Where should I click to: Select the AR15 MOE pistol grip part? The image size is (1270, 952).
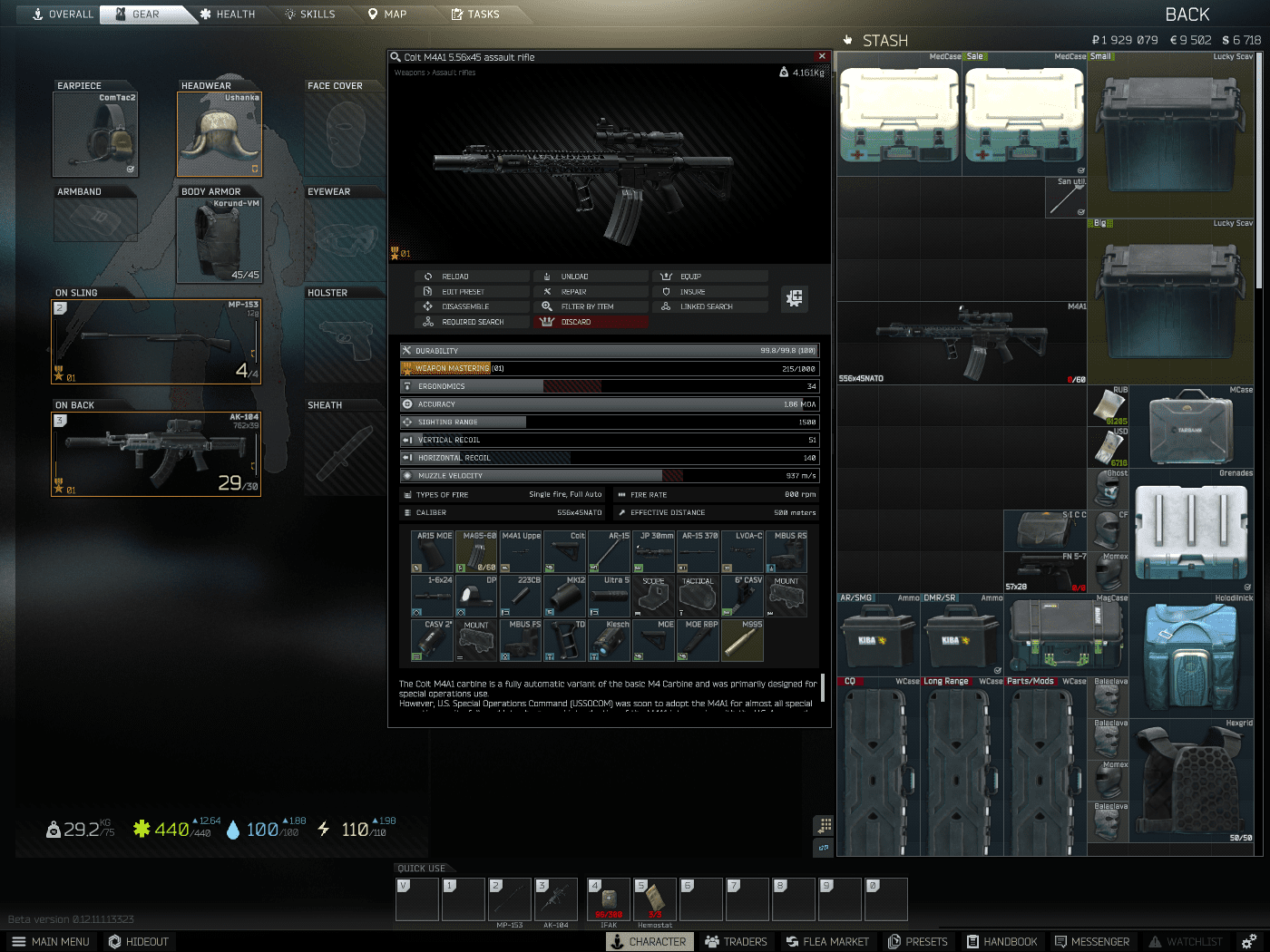pos(432,551)
